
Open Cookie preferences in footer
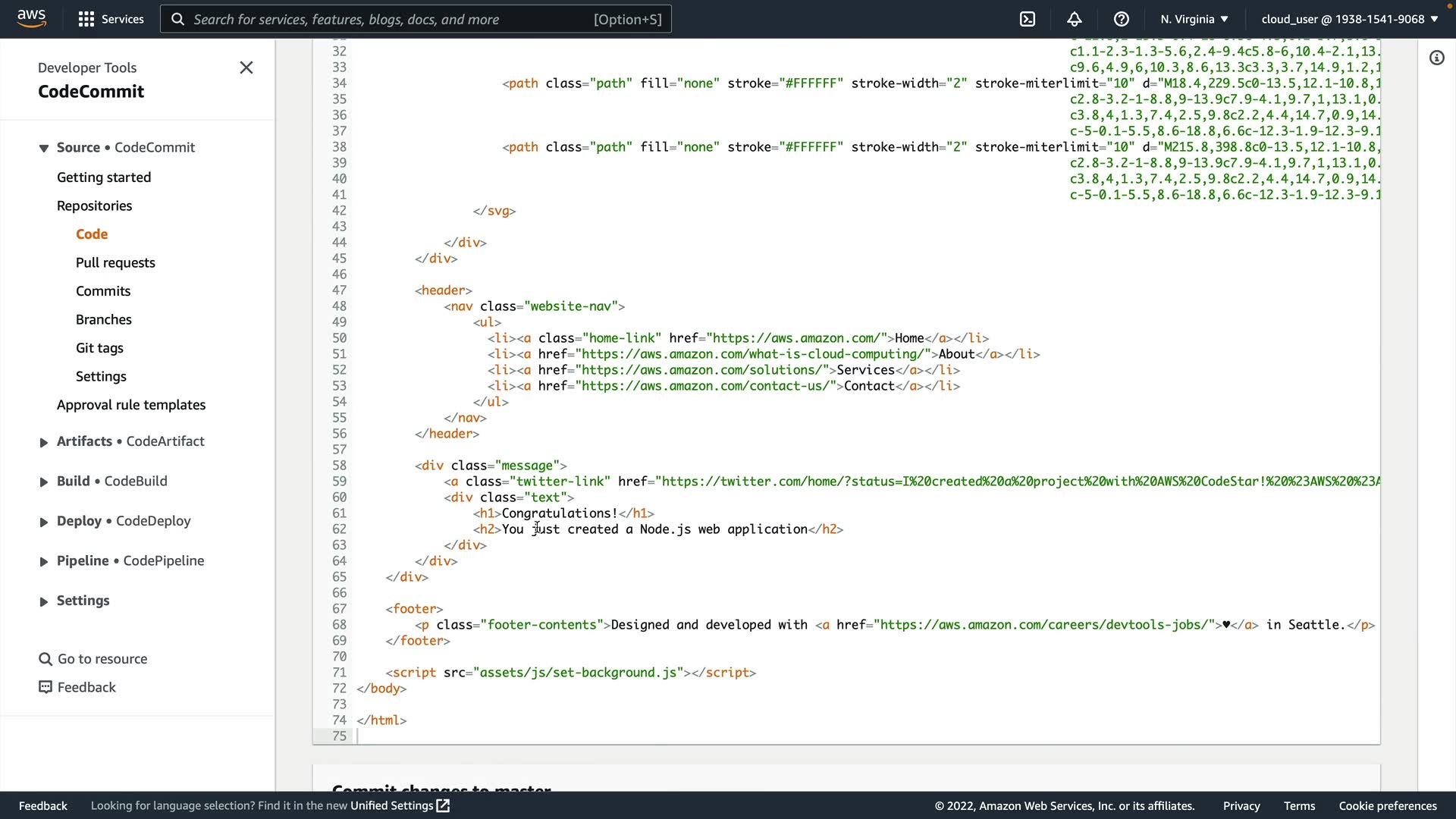(1387, 805)
